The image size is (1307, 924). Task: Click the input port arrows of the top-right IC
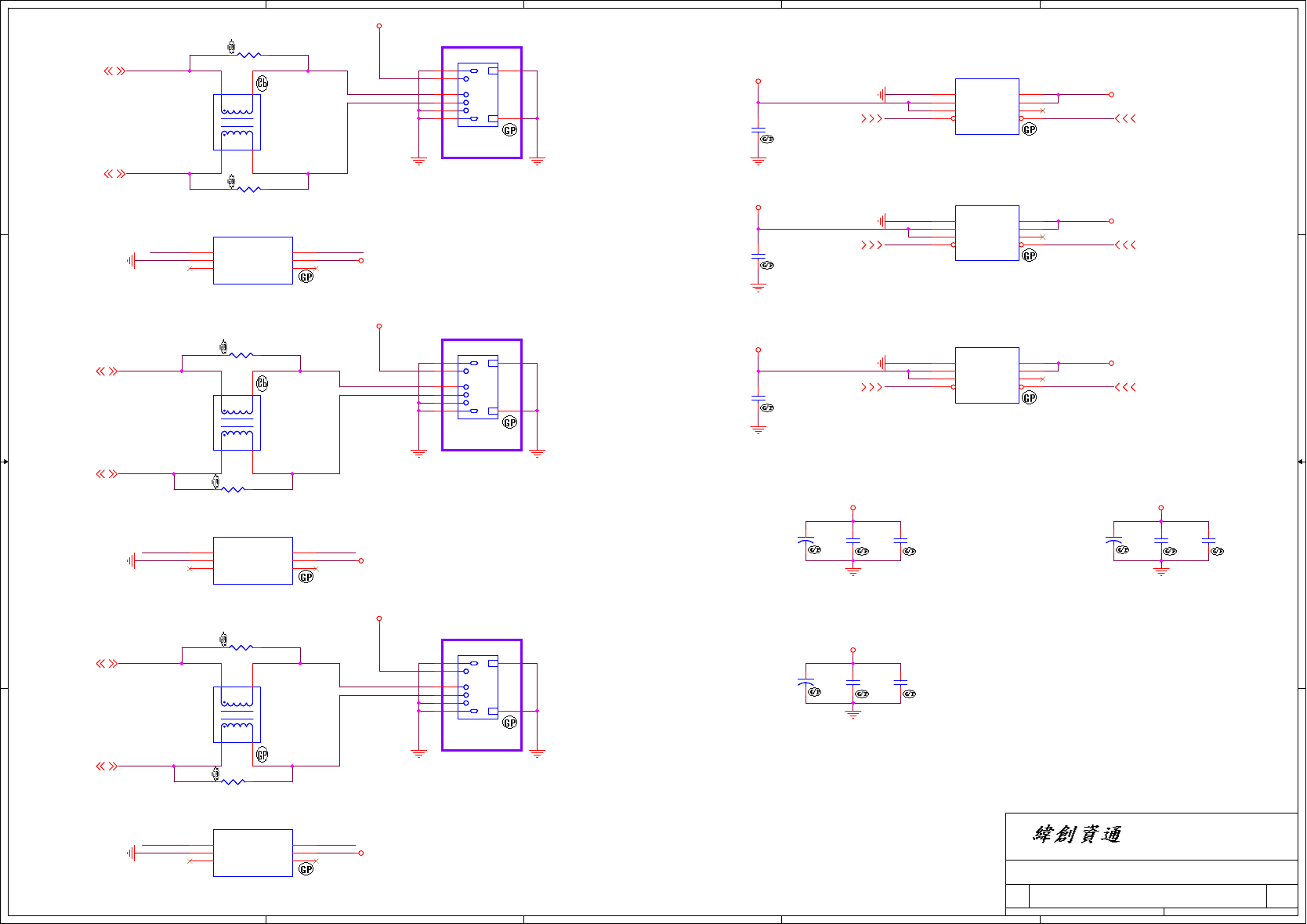[x=871, y=118]
